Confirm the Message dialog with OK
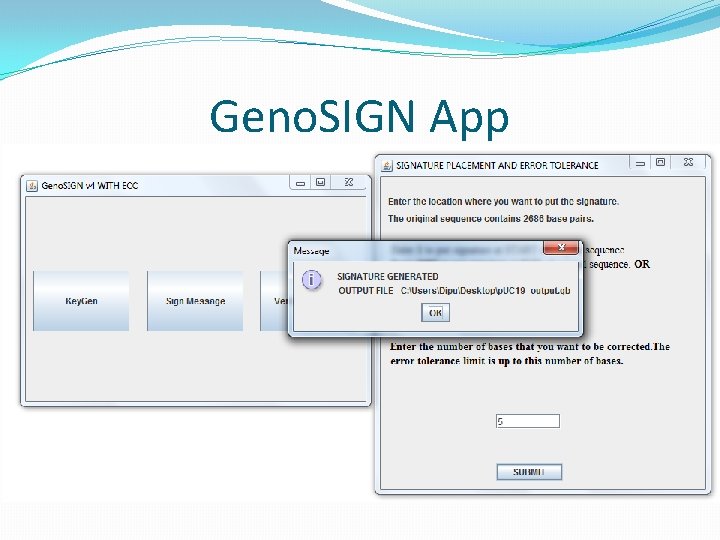This screenshot has height=540, width=720. point(435,313)
